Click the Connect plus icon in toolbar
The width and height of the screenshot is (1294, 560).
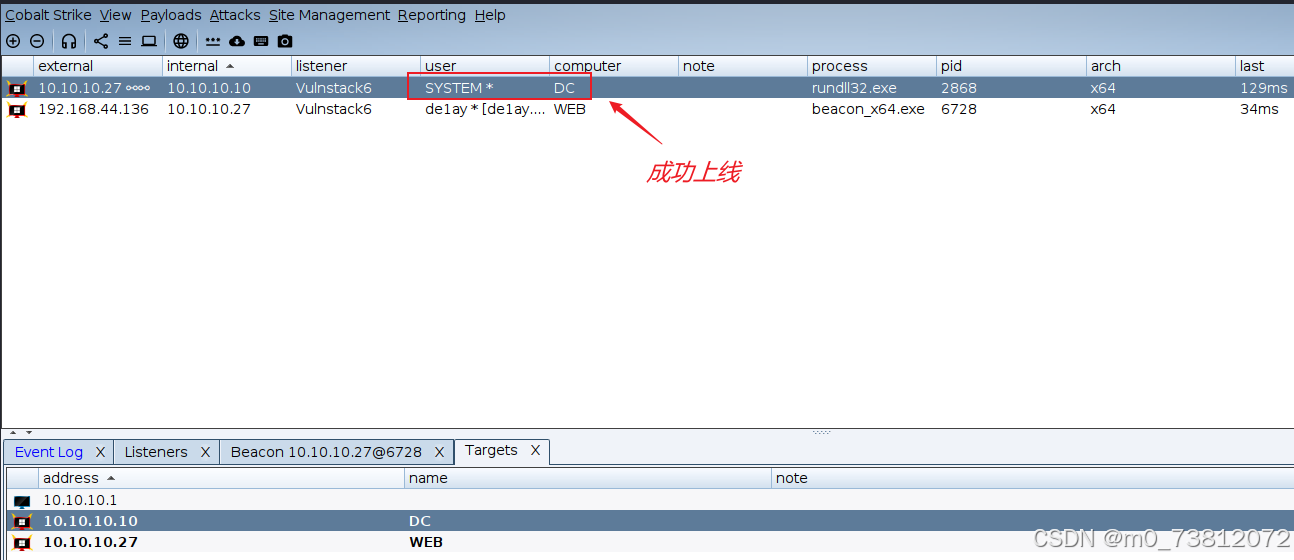pyautogui.click(x=13, y=41)
